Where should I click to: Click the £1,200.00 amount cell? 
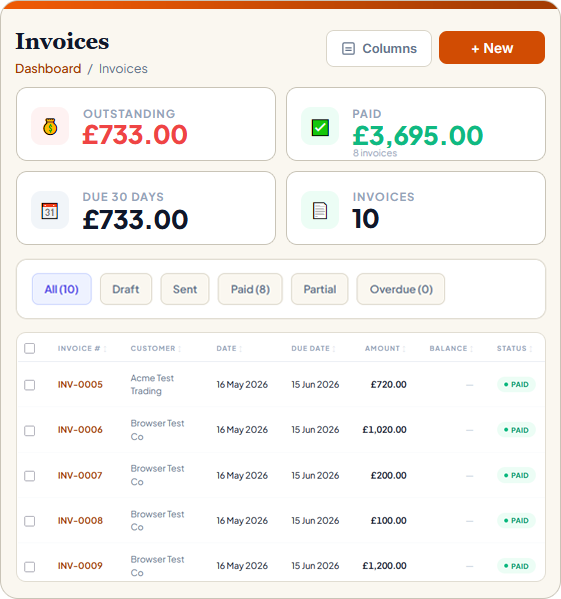click(384, 565)
